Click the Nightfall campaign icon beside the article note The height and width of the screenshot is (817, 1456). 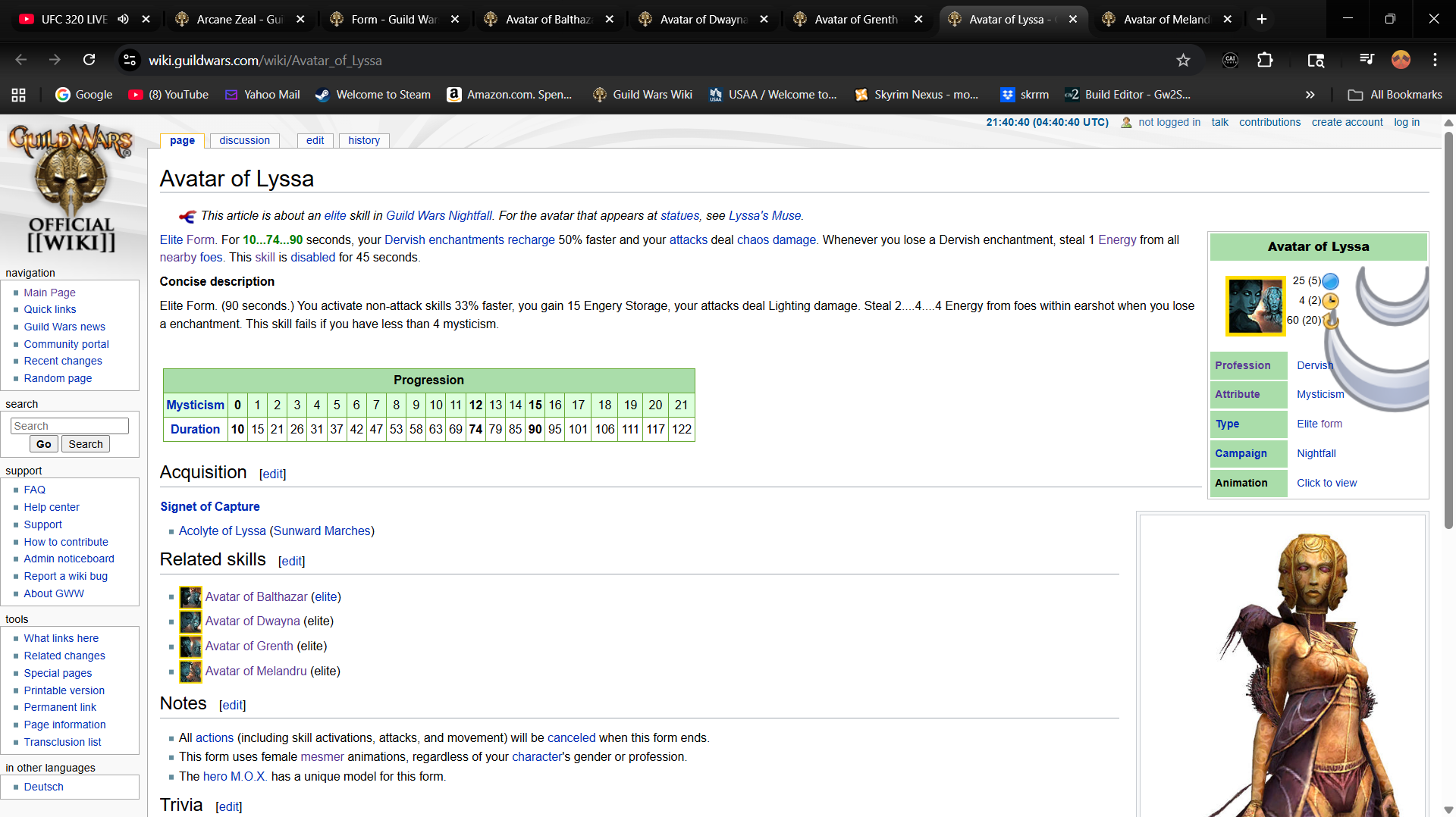tap(187, 217)
